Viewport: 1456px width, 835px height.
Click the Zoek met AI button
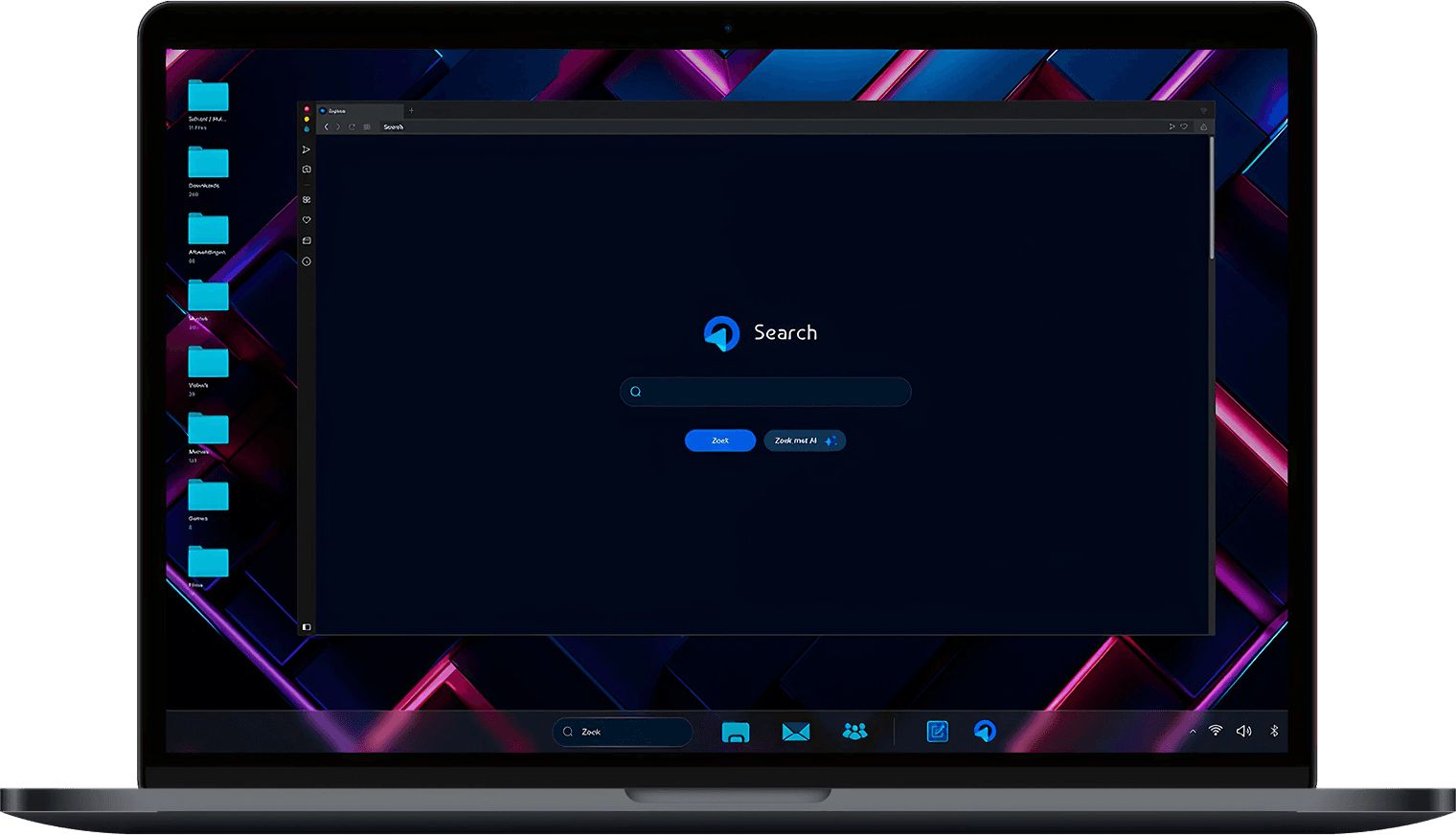pyautogui.click(x=805, y=440)
